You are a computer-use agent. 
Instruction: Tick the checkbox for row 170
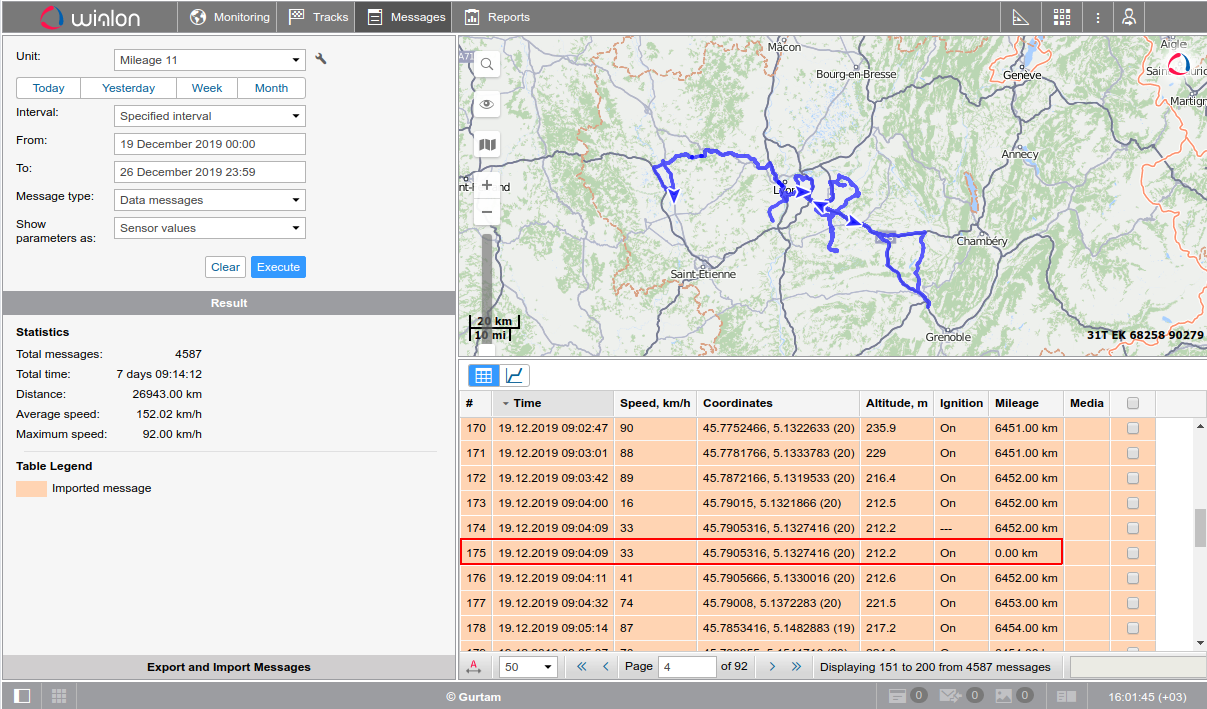click(x=1133, y=428)
